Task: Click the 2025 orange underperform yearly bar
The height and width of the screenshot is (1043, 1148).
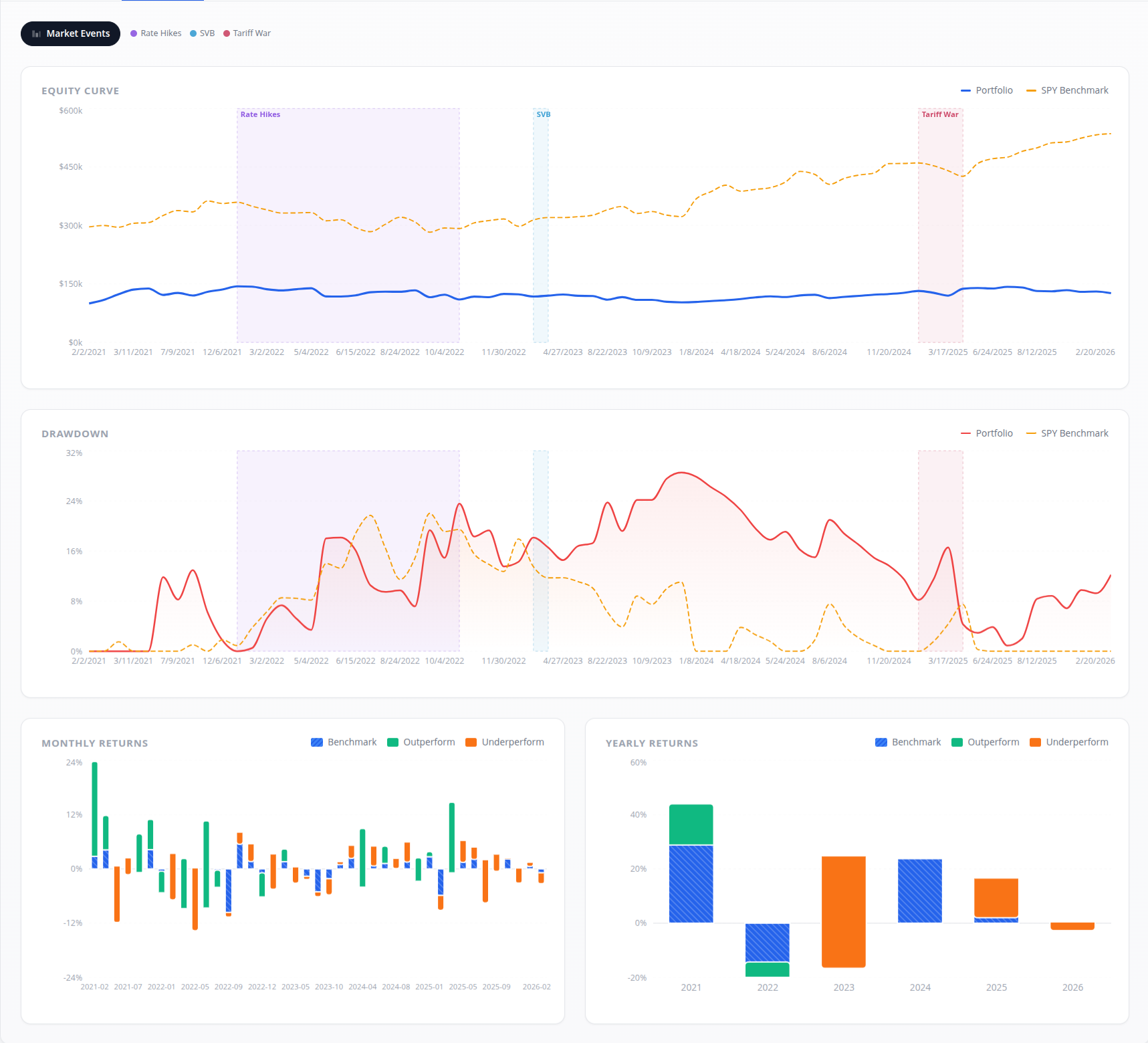Action: 996,898
